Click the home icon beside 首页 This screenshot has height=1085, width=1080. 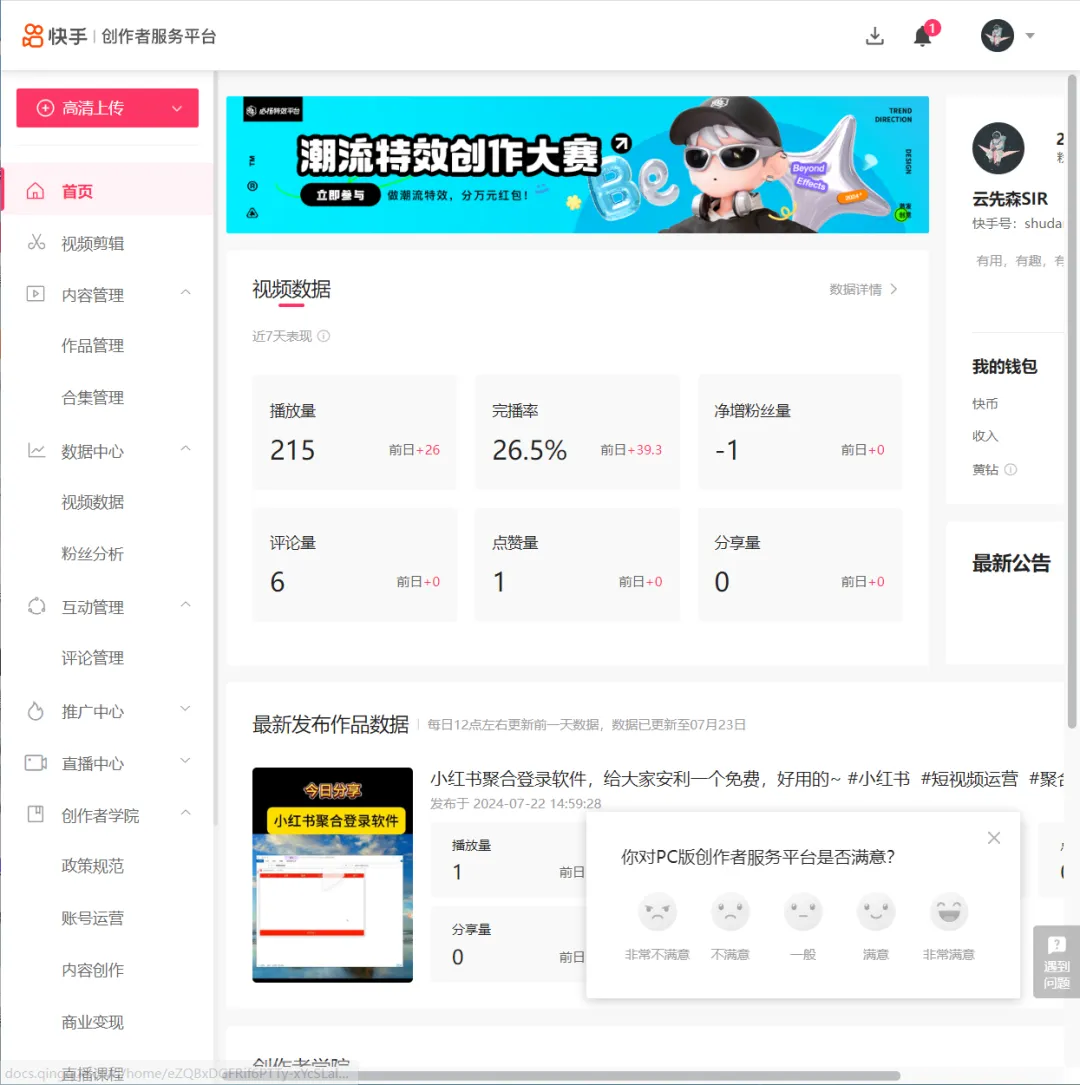click(35, 191)
